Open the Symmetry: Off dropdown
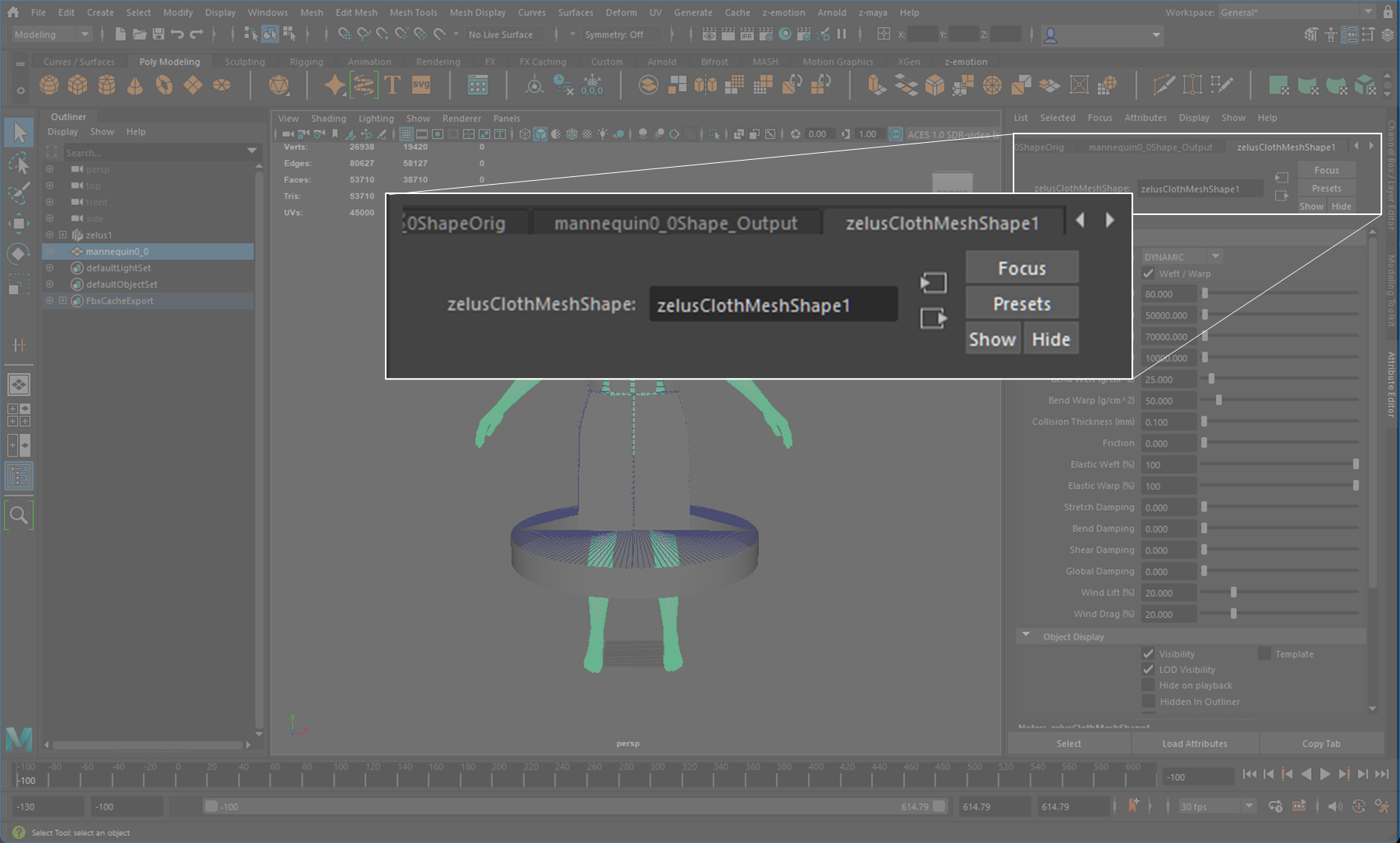Image resolution: width=1400 pixels, height=843 pixels. (x=620, y=35)
